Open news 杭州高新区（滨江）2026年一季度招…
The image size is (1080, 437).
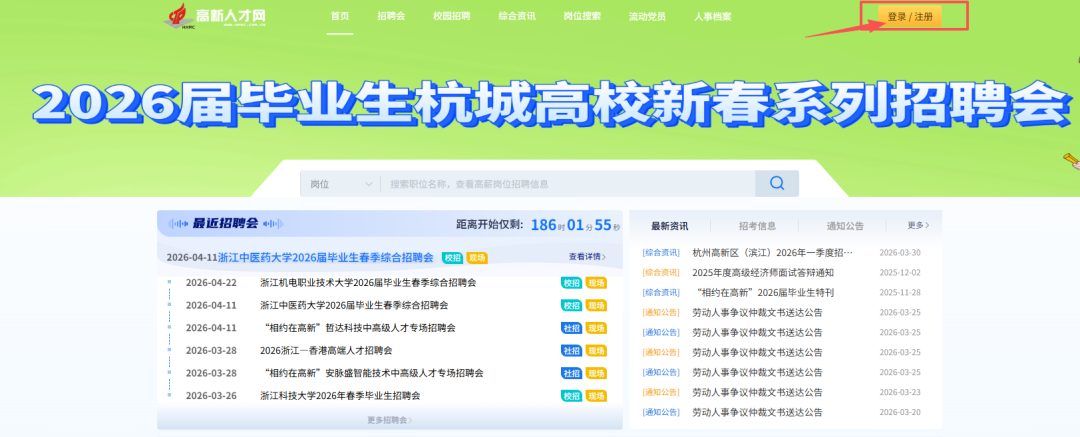click(x=773, y=253)
